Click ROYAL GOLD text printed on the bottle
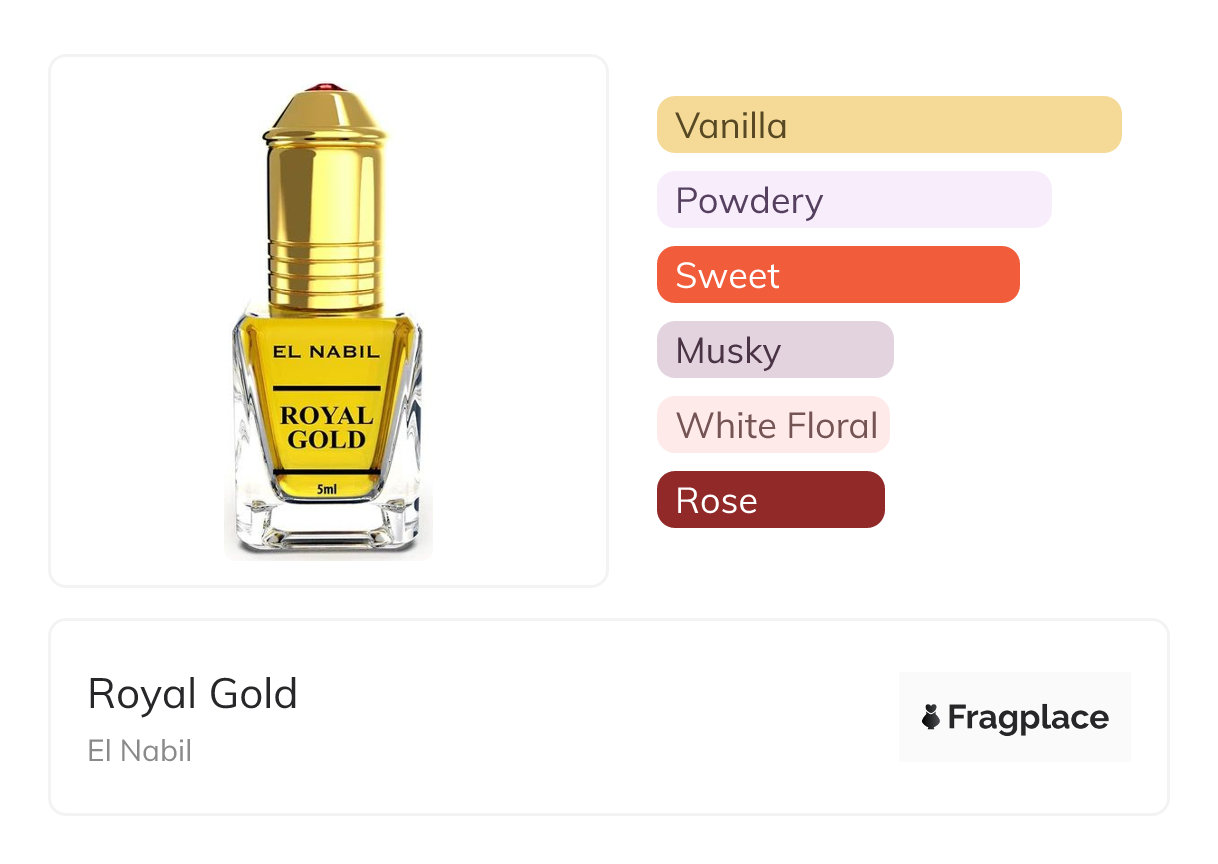 pyautogui.click(x=326, y=427)
